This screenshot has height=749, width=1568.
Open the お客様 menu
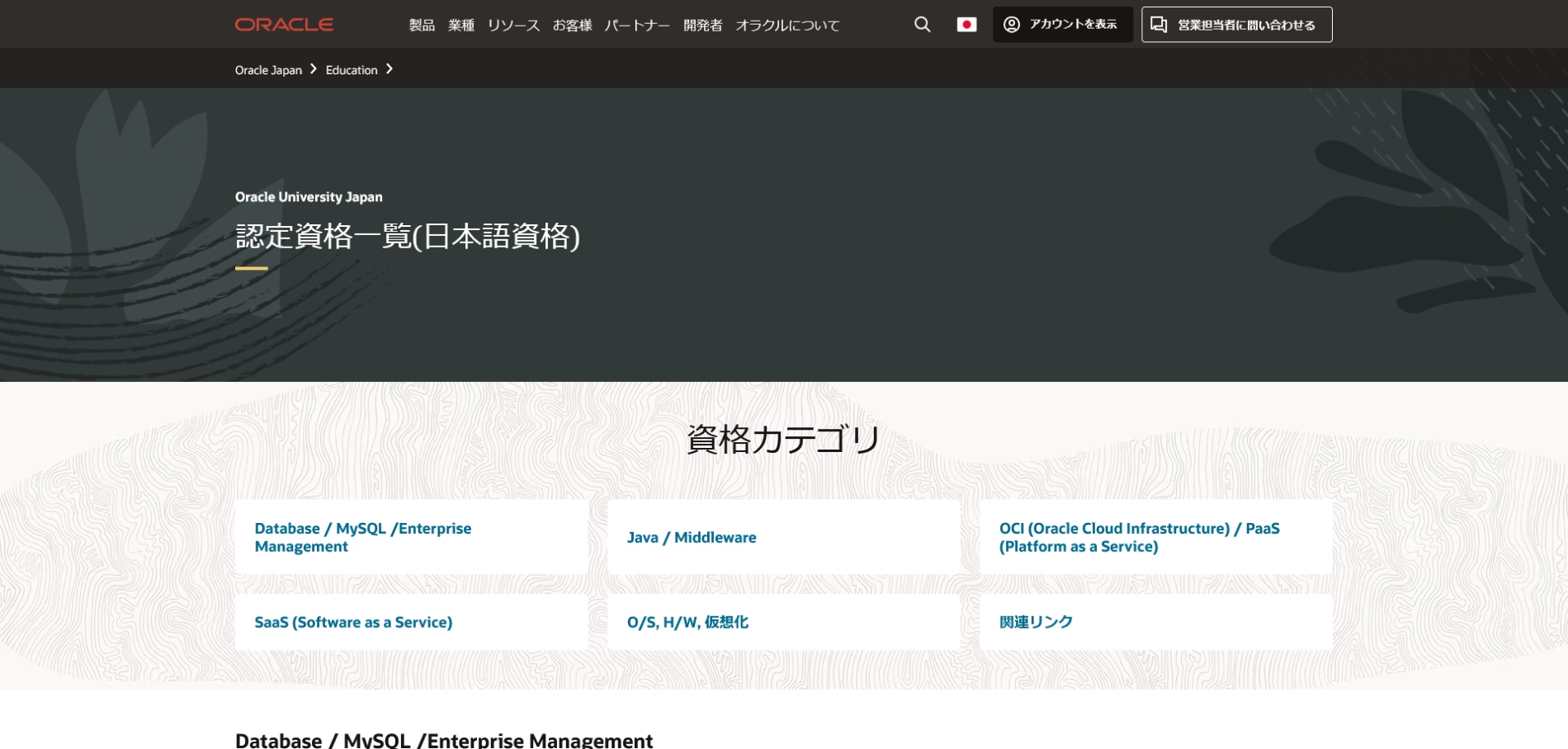click(573, 26)
